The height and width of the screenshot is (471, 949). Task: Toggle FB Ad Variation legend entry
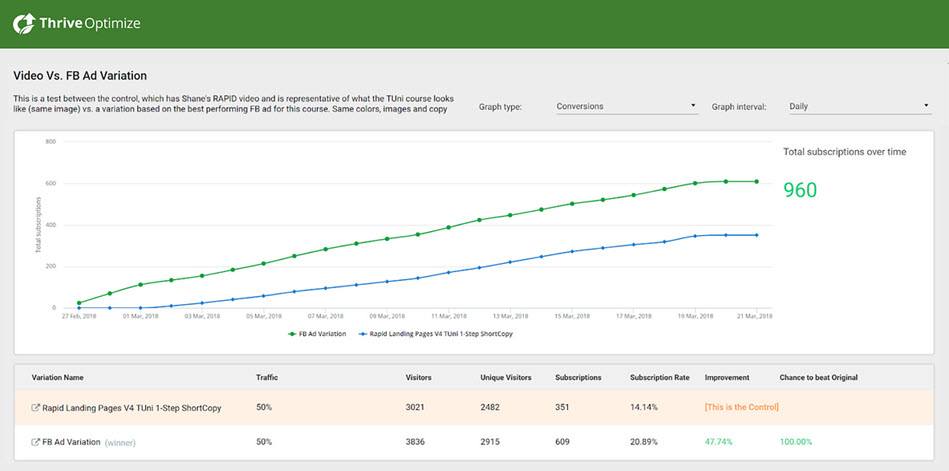(318, 334)
